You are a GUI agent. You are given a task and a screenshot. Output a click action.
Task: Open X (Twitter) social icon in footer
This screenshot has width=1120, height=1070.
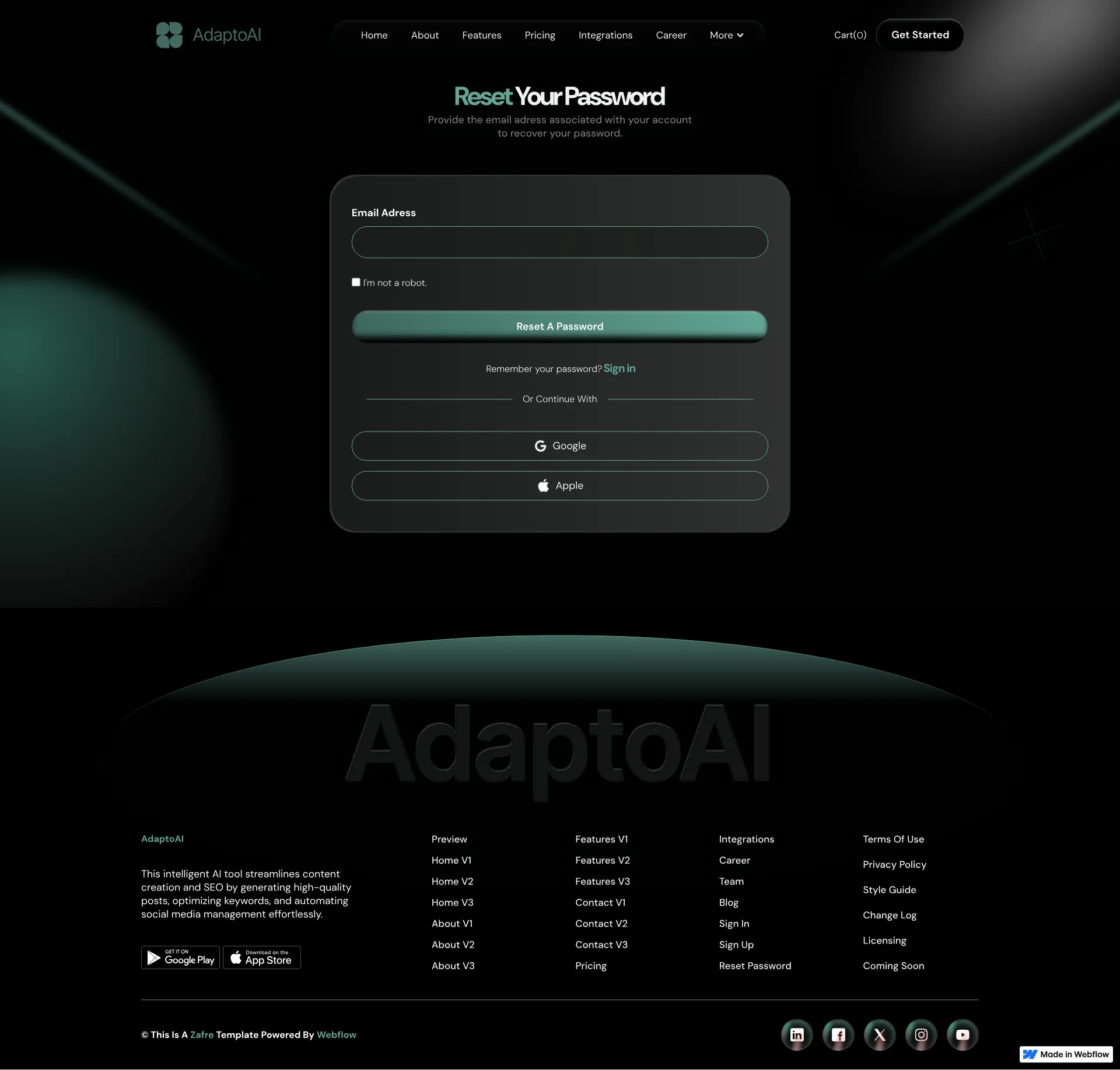(880, 1034)
